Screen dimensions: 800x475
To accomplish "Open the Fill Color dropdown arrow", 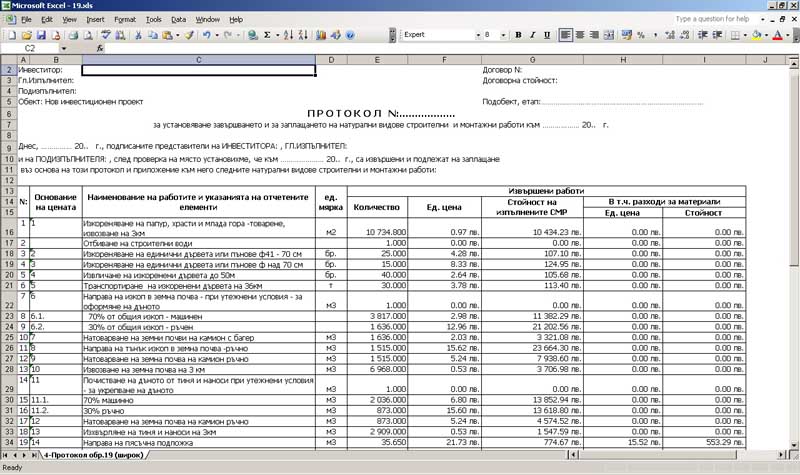I will (766, 35).
